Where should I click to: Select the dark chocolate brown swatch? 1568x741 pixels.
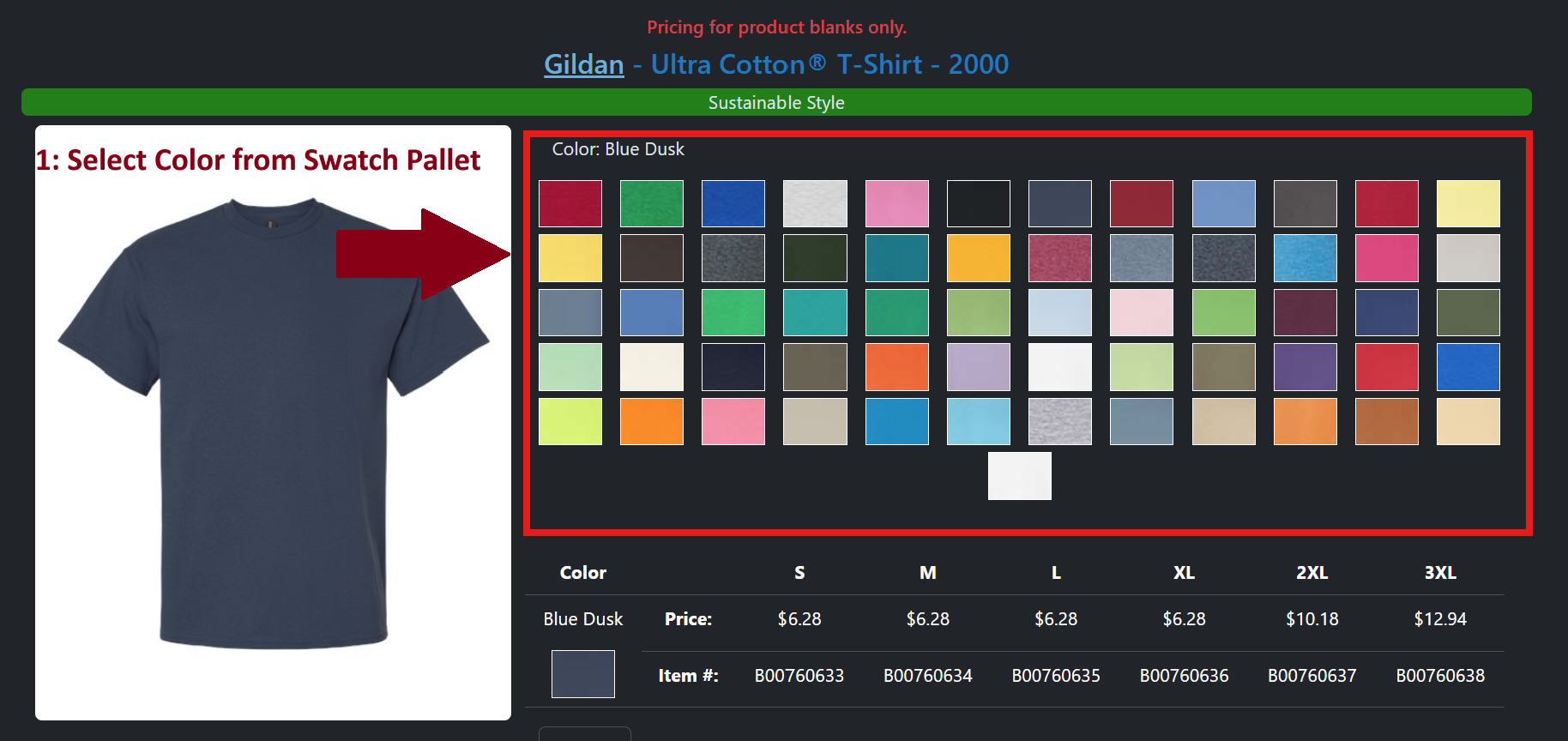tap(652, 258)
